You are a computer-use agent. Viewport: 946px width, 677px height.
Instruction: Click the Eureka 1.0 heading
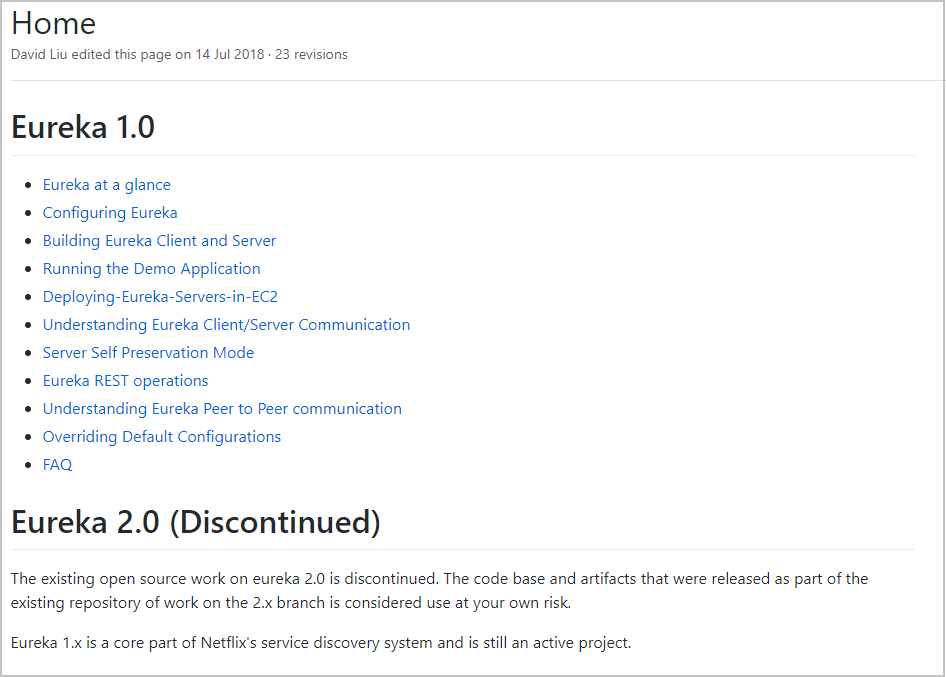[x=83, y=127]
